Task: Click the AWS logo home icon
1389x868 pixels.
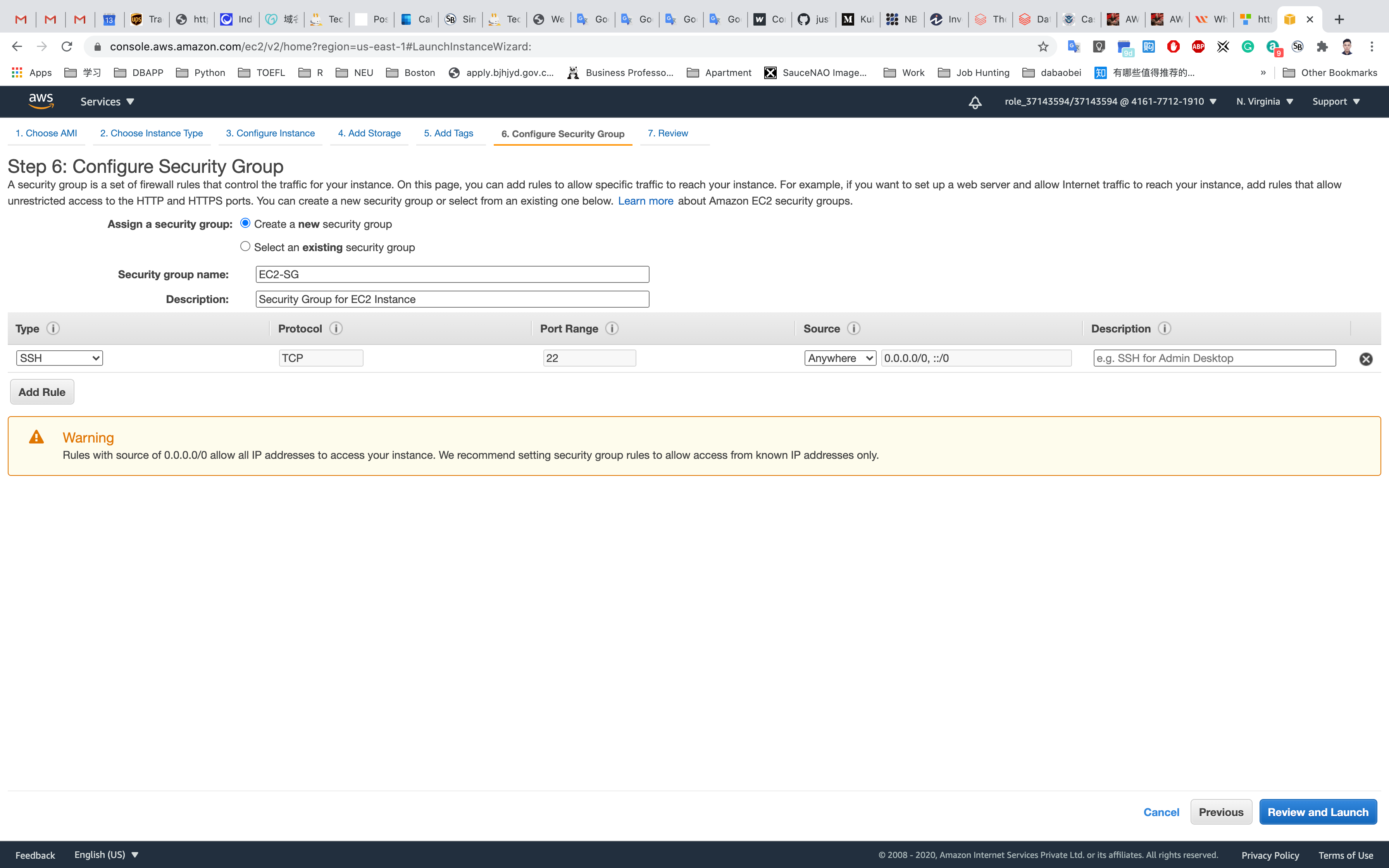Action: tap(41, 101)
